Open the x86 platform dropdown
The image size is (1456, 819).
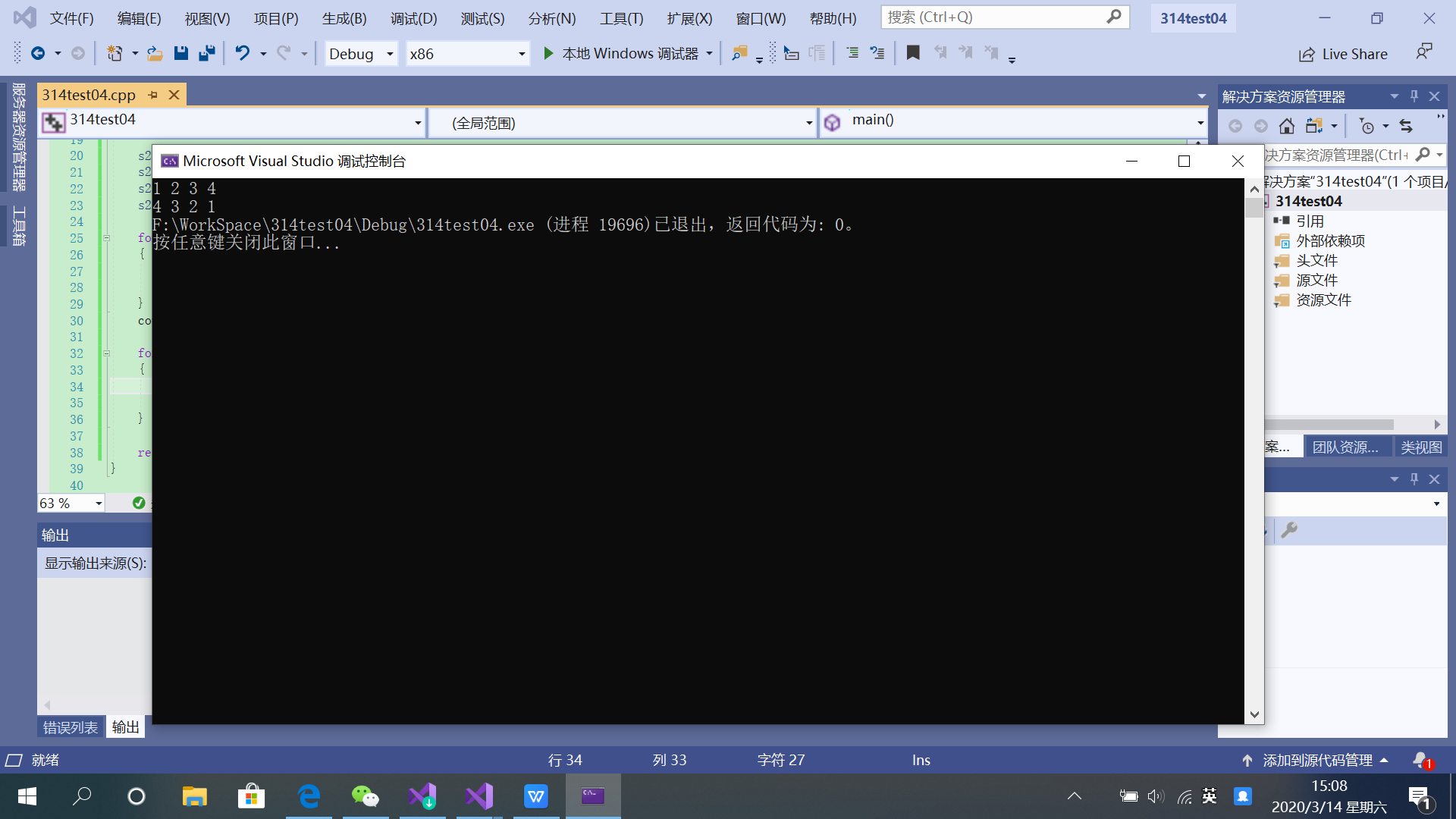(x=522, y=54)
